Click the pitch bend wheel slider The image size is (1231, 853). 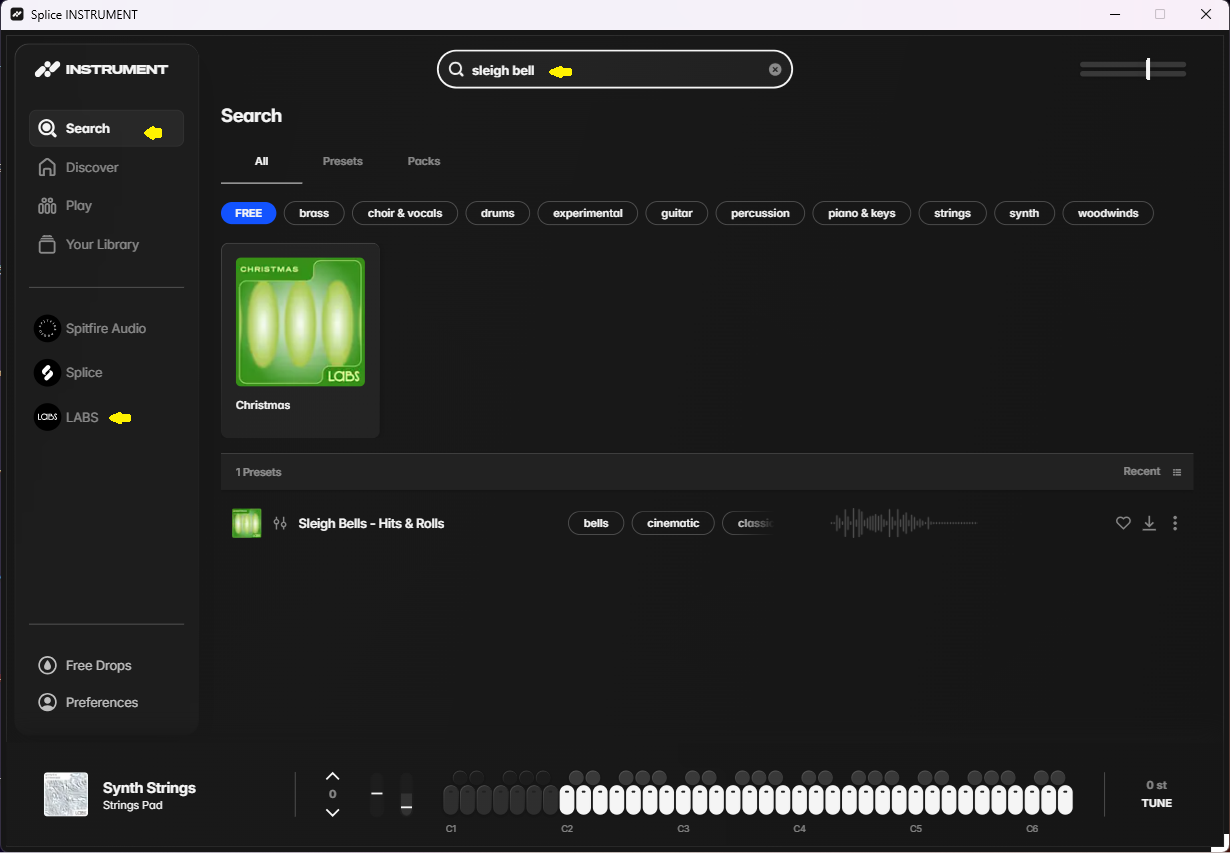point(377,794)
